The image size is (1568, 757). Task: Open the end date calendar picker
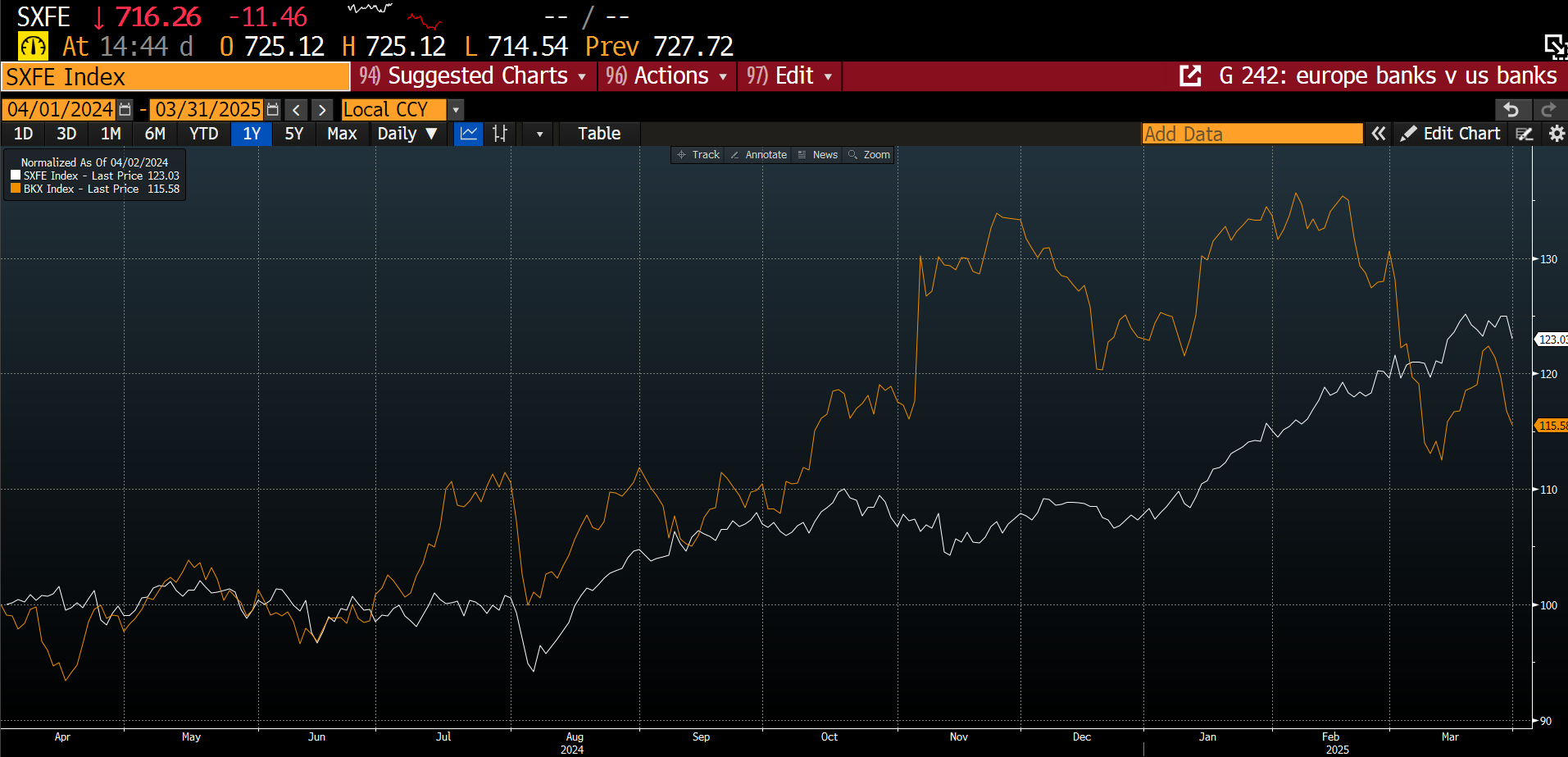[273, 110]
